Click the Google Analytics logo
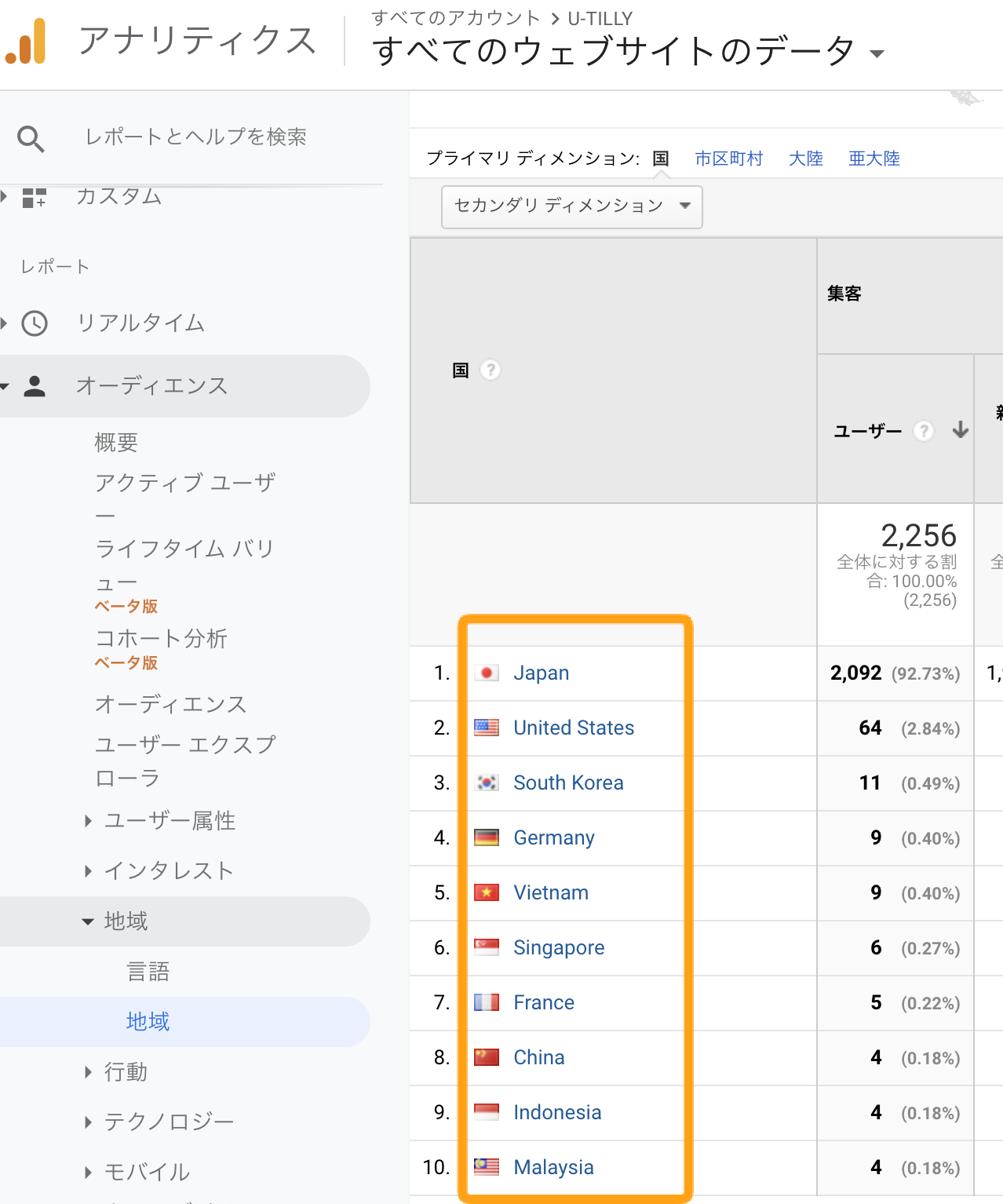 pyautogui.click(x=26, y=41)
